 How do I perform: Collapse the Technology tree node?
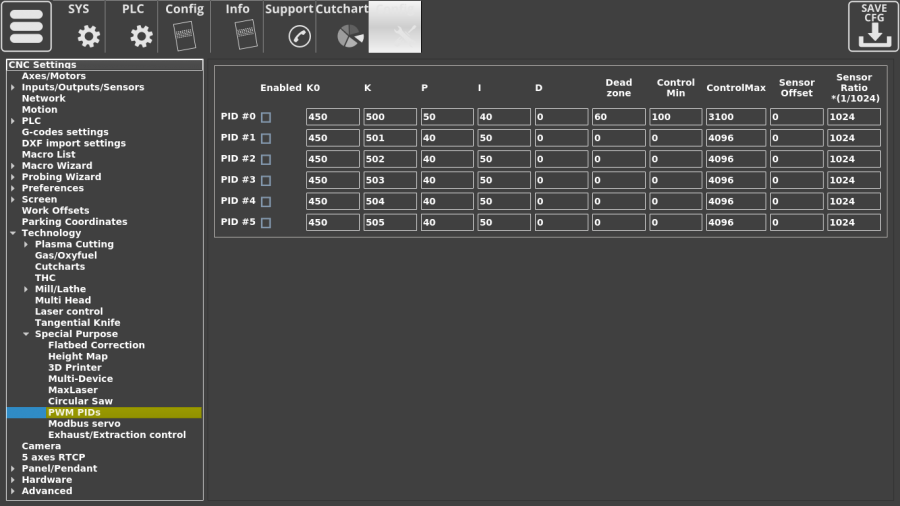[x=13, y=233]
